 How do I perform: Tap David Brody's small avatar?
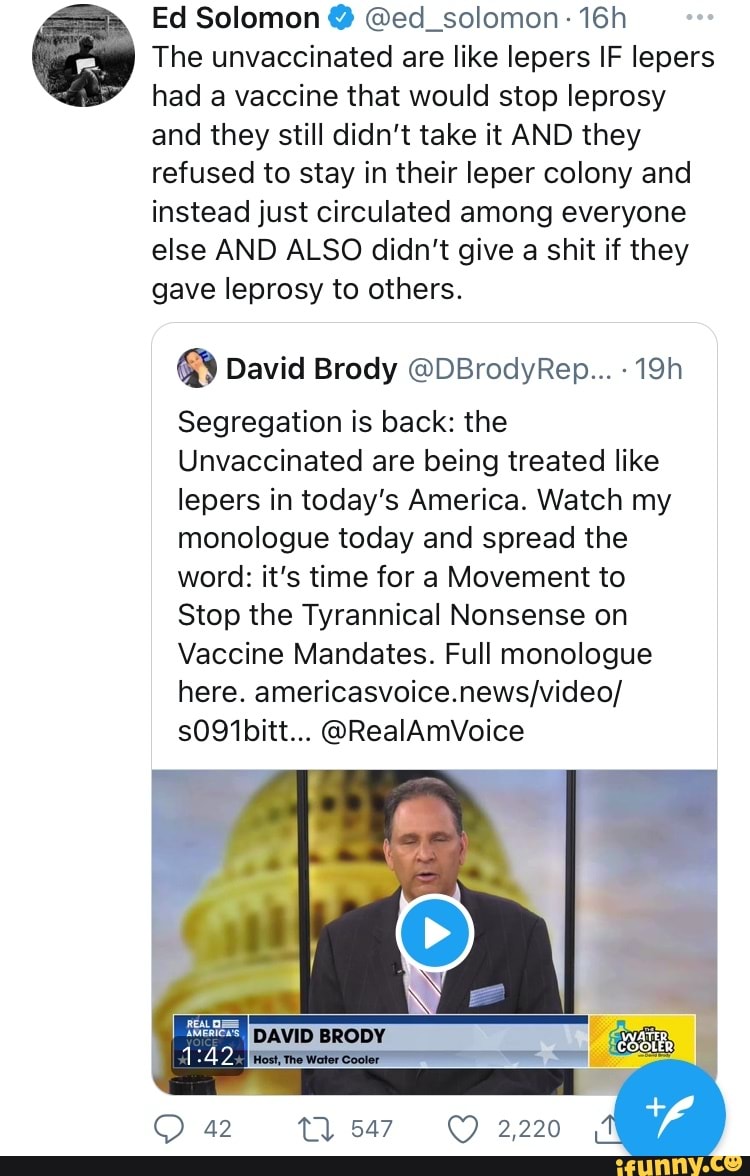pyautogui.click(x=196, y=370)
